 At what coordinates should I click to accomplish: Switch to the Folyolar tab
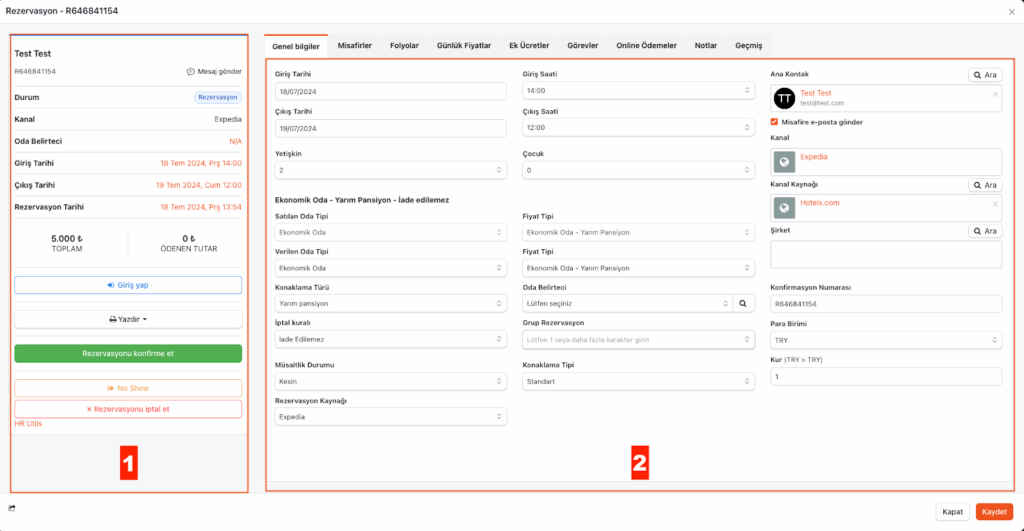(404, 46)
